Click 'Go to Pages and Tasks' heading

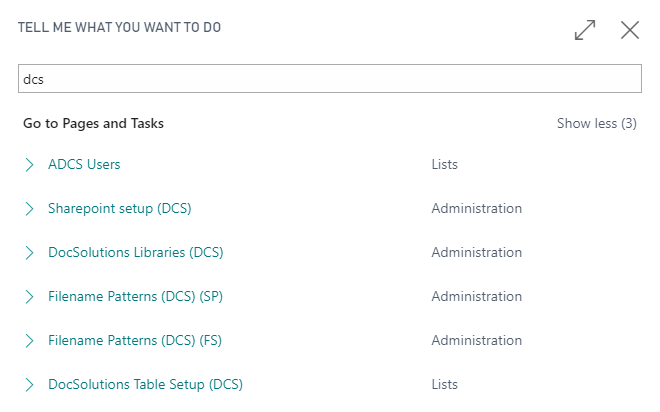coord(93,124)
